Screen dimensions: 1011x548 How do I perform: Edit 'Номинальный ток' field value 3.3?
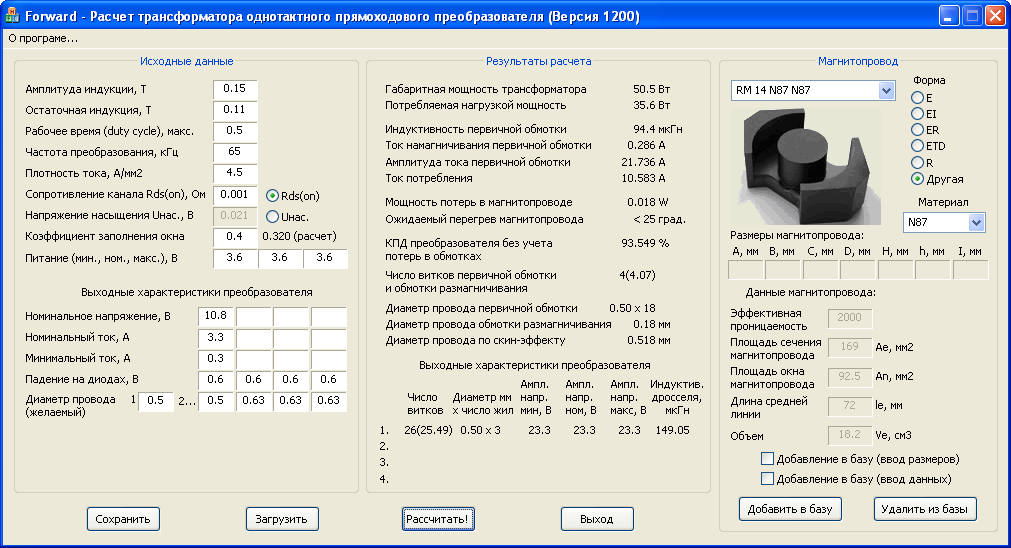(216, 338)
